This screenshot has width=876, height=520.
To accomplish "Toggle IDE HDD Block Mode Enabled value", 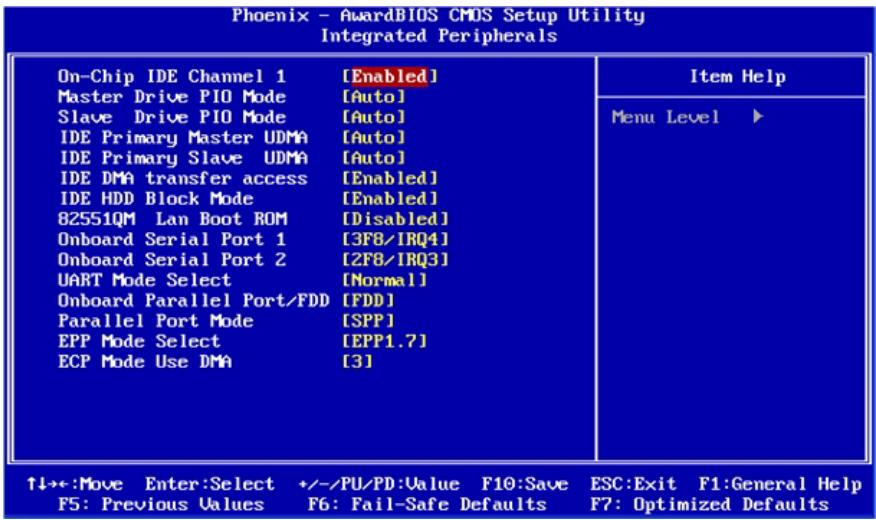I will 390,199.
